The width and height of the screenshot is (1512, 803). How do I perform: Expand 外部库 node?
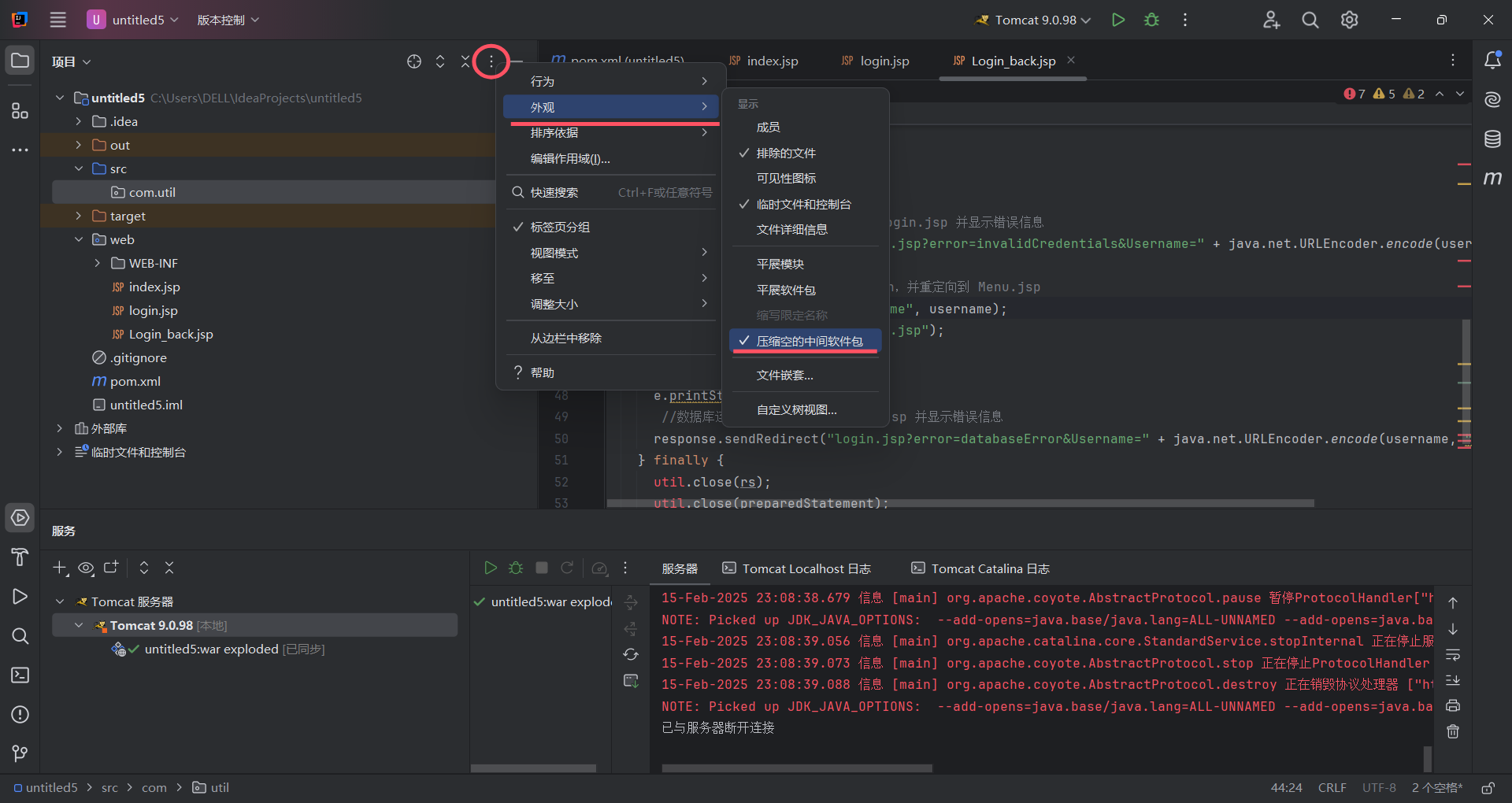click(59, 428)
